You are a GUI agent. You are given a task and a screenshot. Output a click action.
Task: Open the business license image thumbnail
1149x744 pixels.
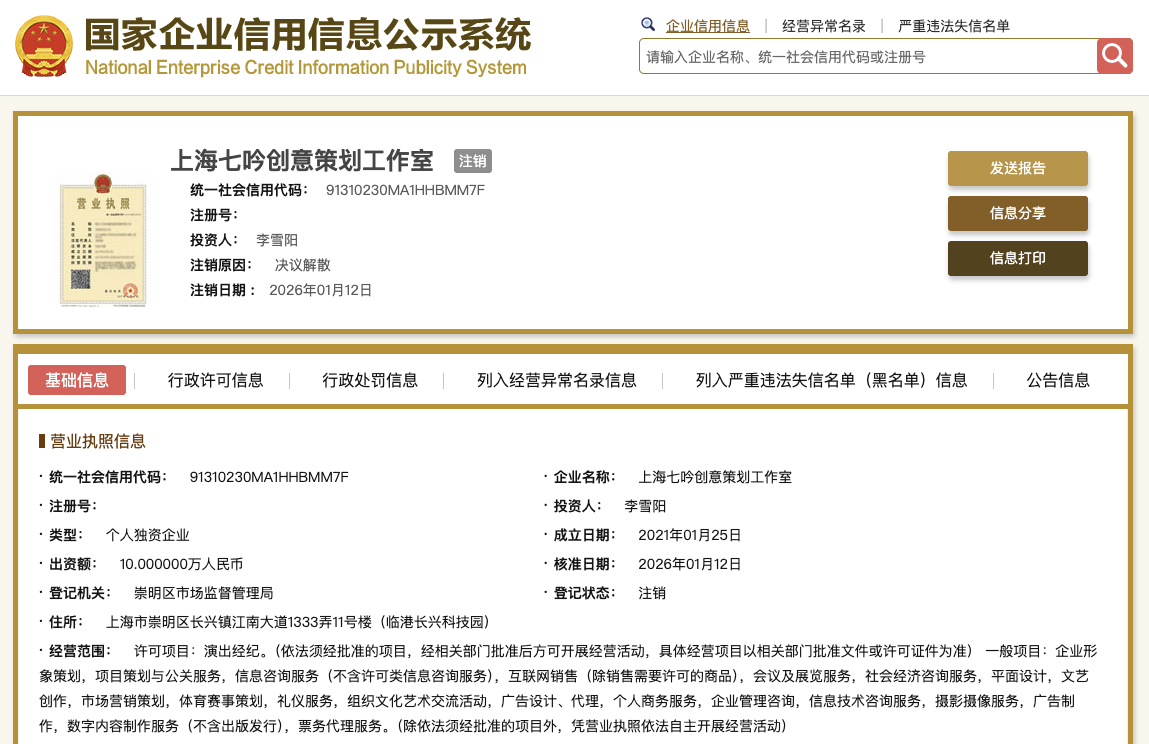pos(103,241)
